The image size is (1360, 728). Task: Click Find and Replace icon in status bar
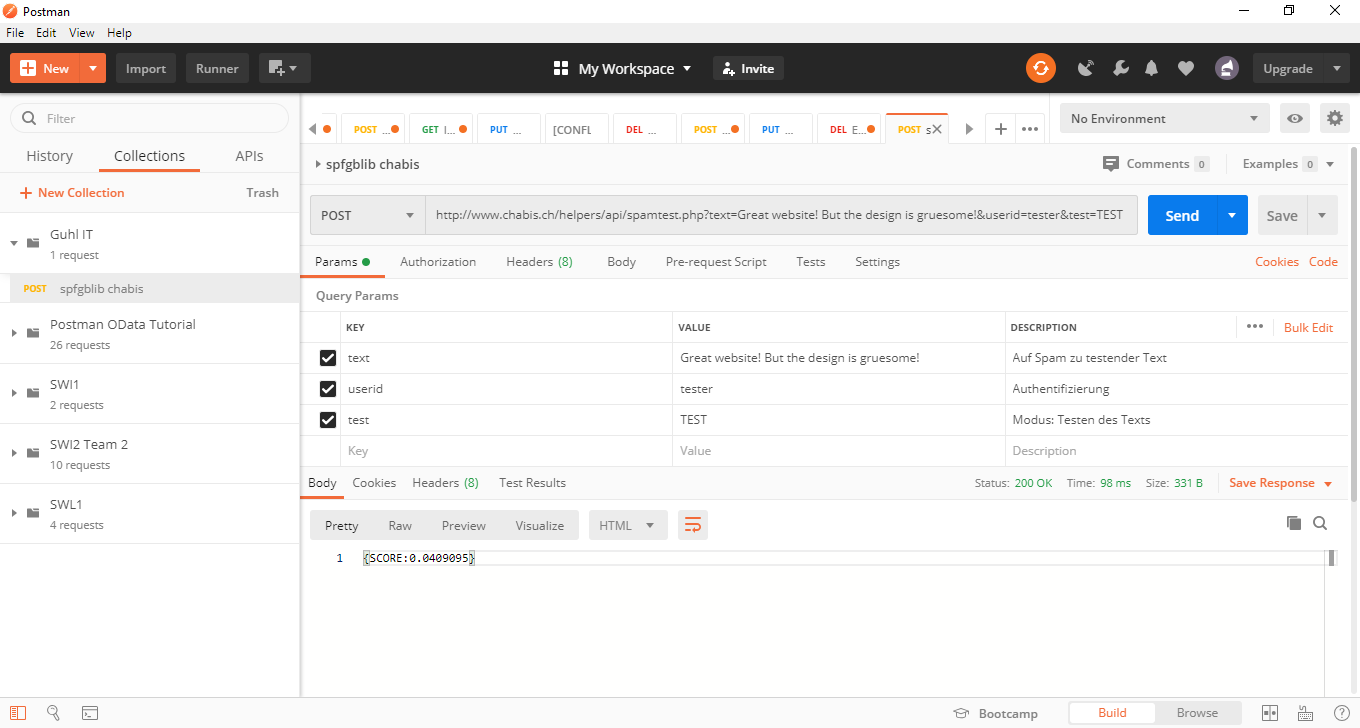pyautogui.click(x=53, y=713)
